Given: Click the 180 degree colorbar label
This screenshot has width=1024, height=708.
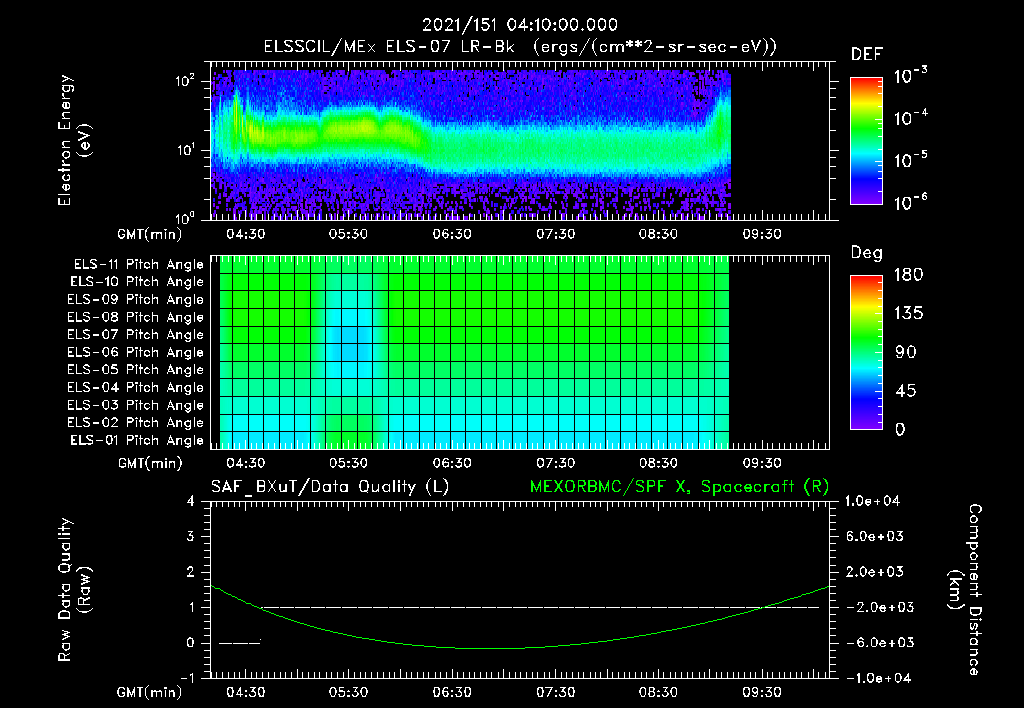Looking at the screenshot, I should pyautogui.click(x=908, y=275).
